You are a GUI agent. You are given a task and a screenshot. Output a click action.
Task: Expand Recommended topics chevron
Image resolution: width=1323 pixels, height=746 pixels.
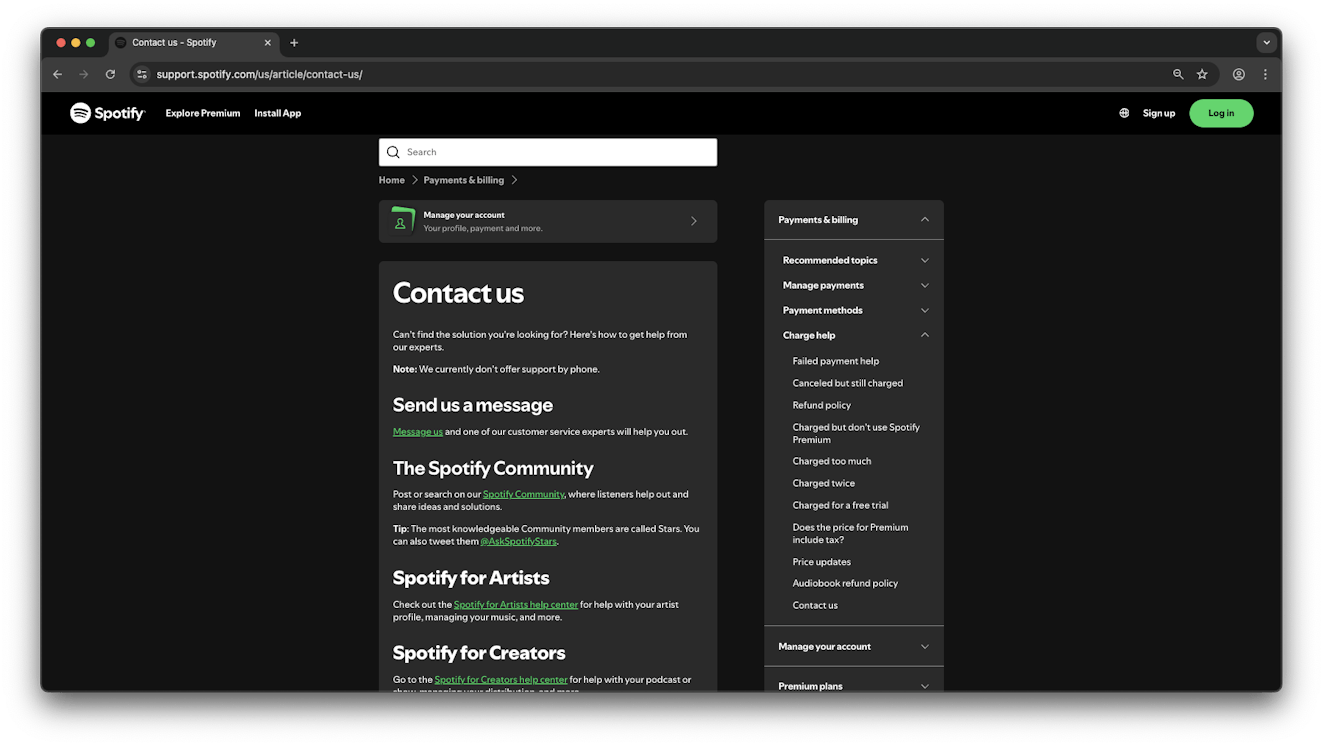click(x=924, y=260)
